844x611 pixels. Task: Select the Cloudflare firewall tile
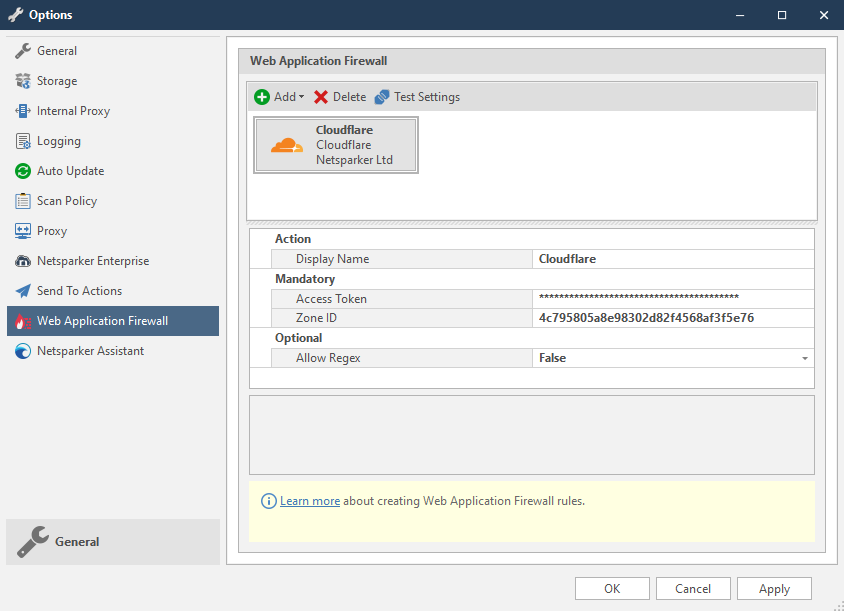pyautogui.click(x=336, y=145)
